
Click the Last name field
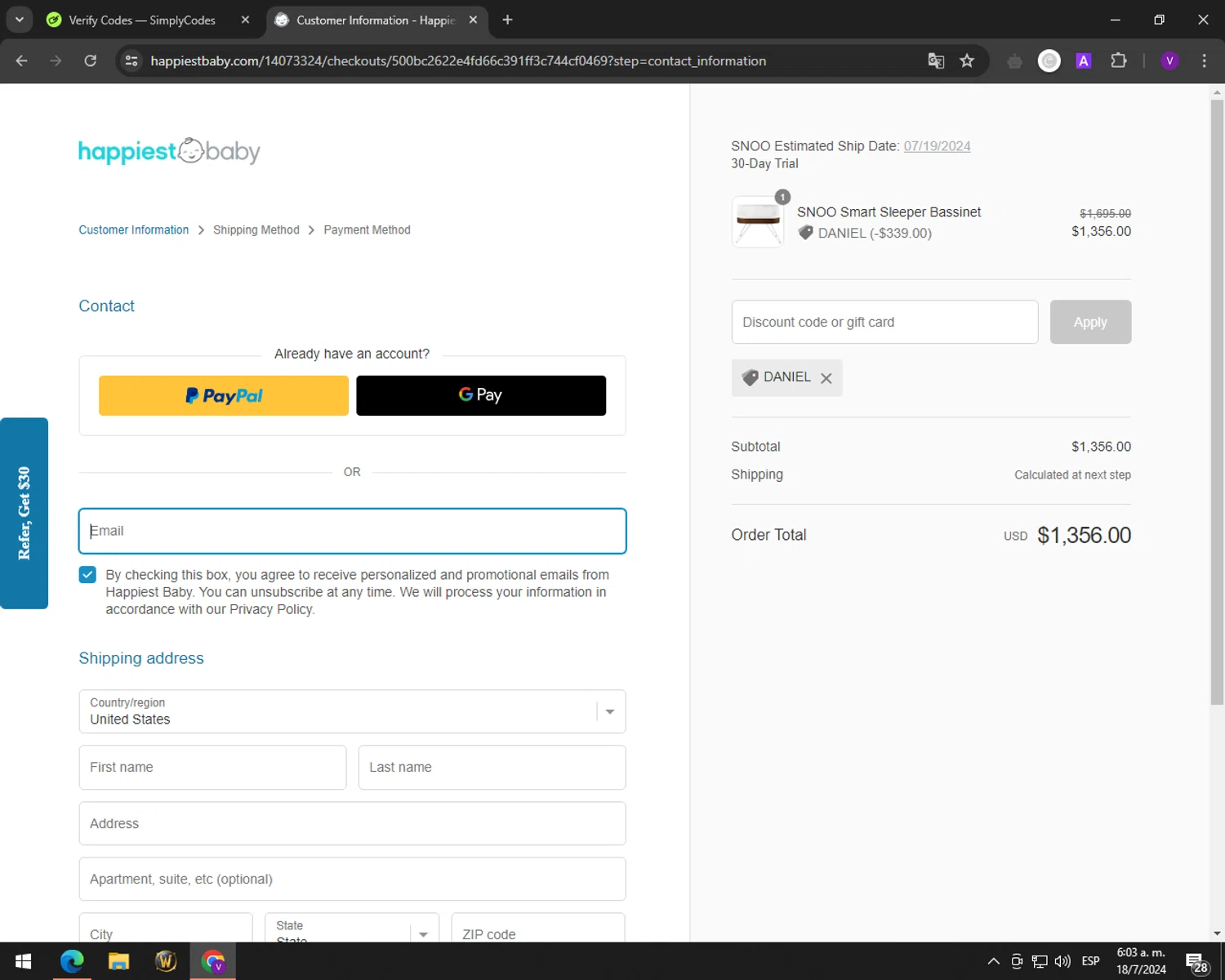click(x=492, y=768)
